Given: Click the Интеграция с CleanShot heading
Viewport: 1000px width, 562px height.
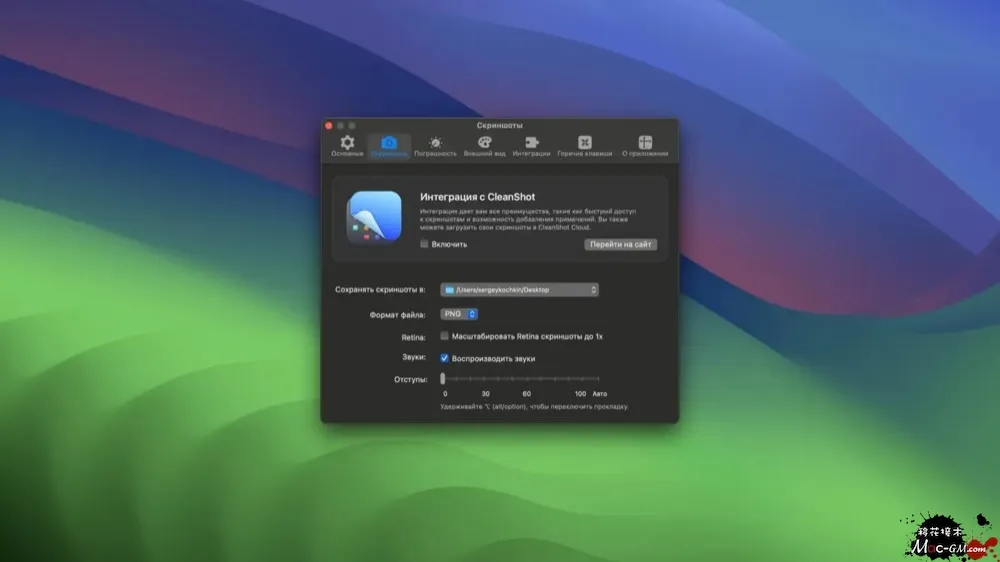Looking at the screenshot, I should point(477,197).
